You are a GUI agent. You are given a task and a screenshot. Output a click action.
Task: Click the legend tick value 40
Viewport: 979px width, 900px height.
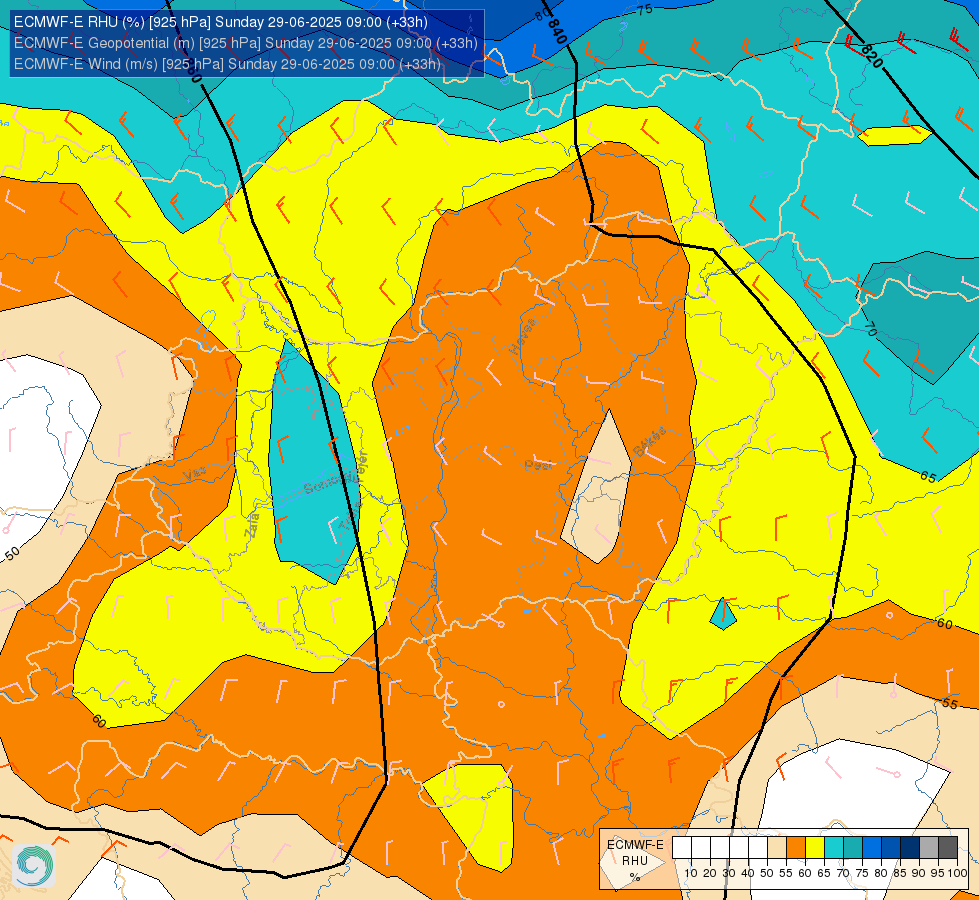[748, 873]
